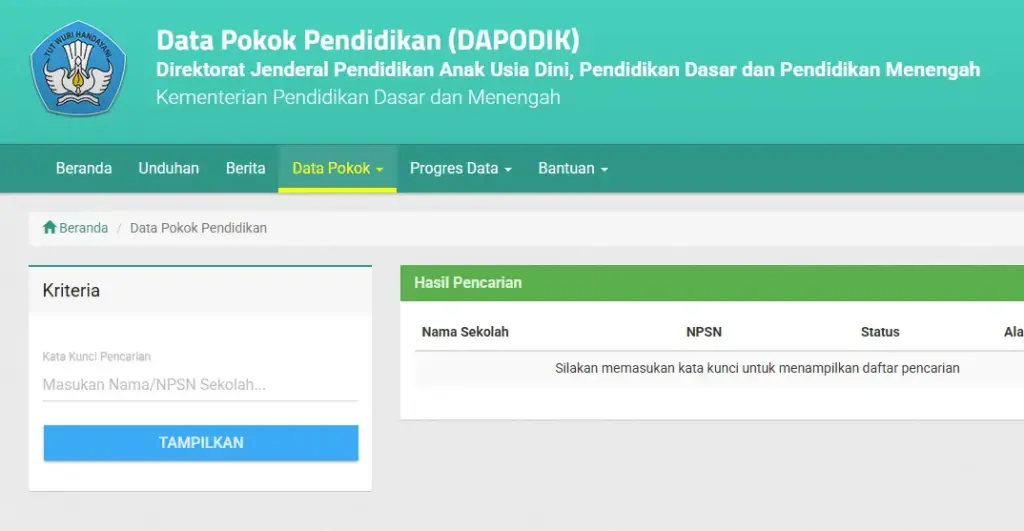Viewport: 1024px width, 531px height.
Task: Click the Status column header
Action: pos(880,332)
